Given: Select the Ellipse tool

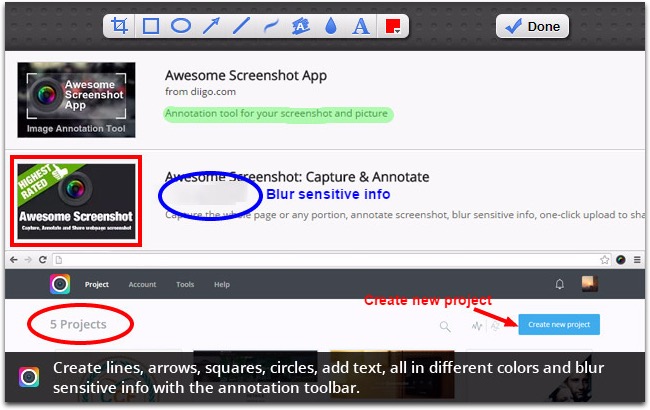Looking at the screenshot, I should [181, 26].
